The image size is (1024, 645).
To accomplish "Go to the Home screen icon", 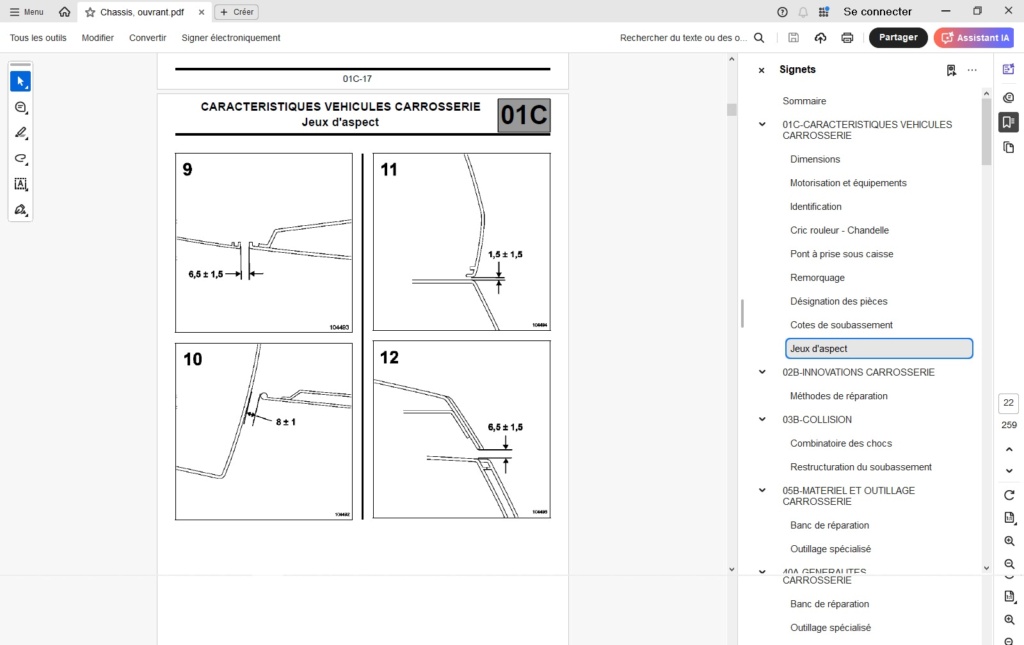I will [64, 12].
